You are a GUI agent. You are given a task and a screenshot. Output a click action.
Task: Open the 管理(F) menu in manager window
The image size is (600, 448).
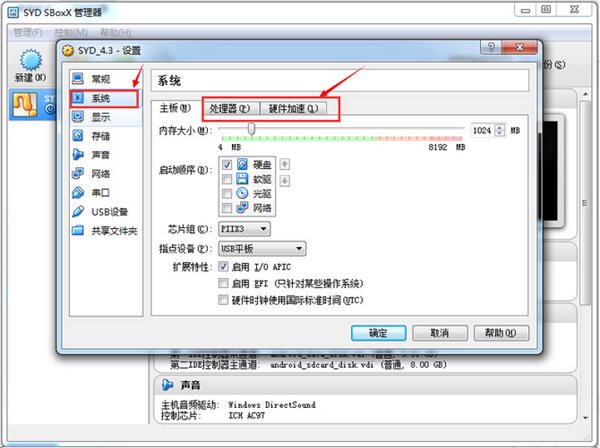pyautogui.click(x=28, y=33)
